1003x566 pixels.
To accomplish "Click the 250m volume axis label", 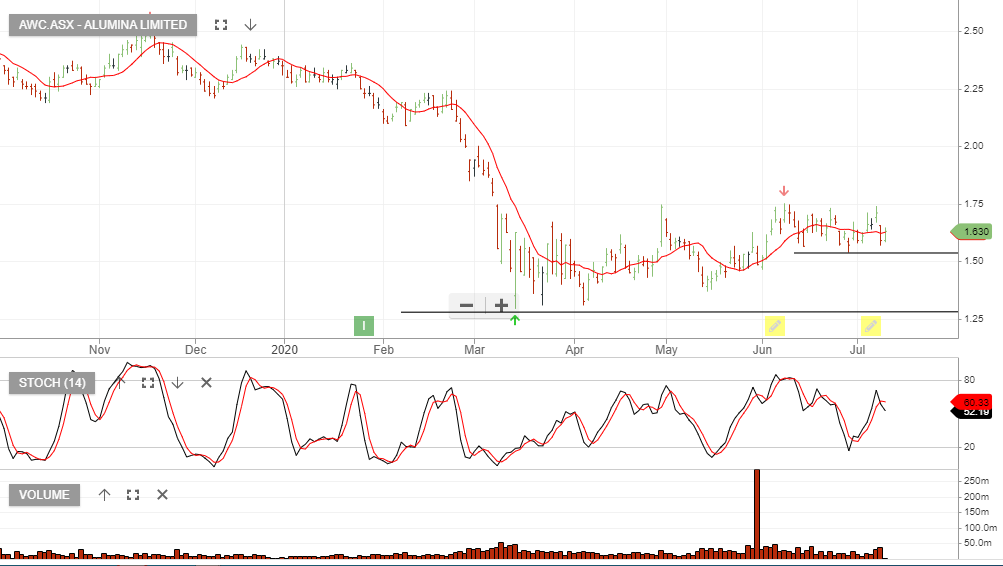I will pyautogui.click(x=976, y=481).
